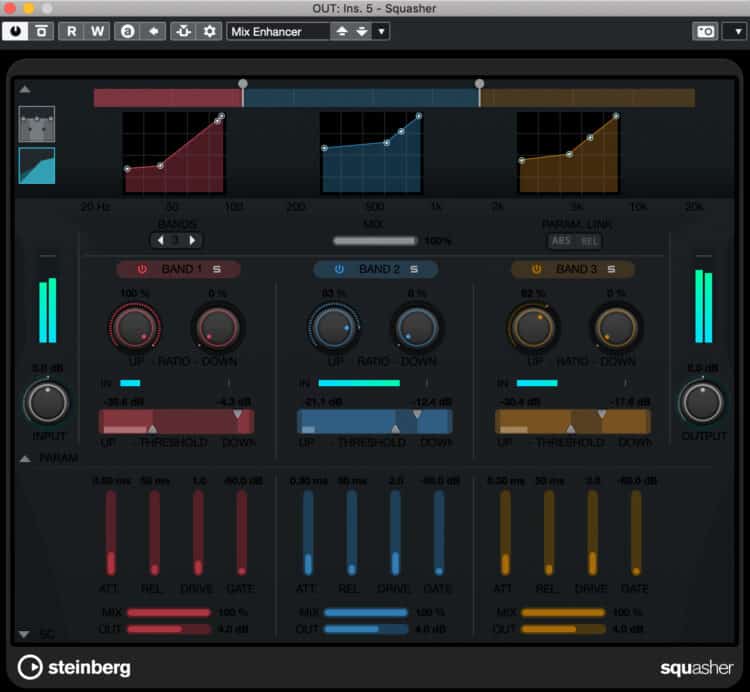Activate the side-chain input icon
750x692 pixels.
pos(184,32)
